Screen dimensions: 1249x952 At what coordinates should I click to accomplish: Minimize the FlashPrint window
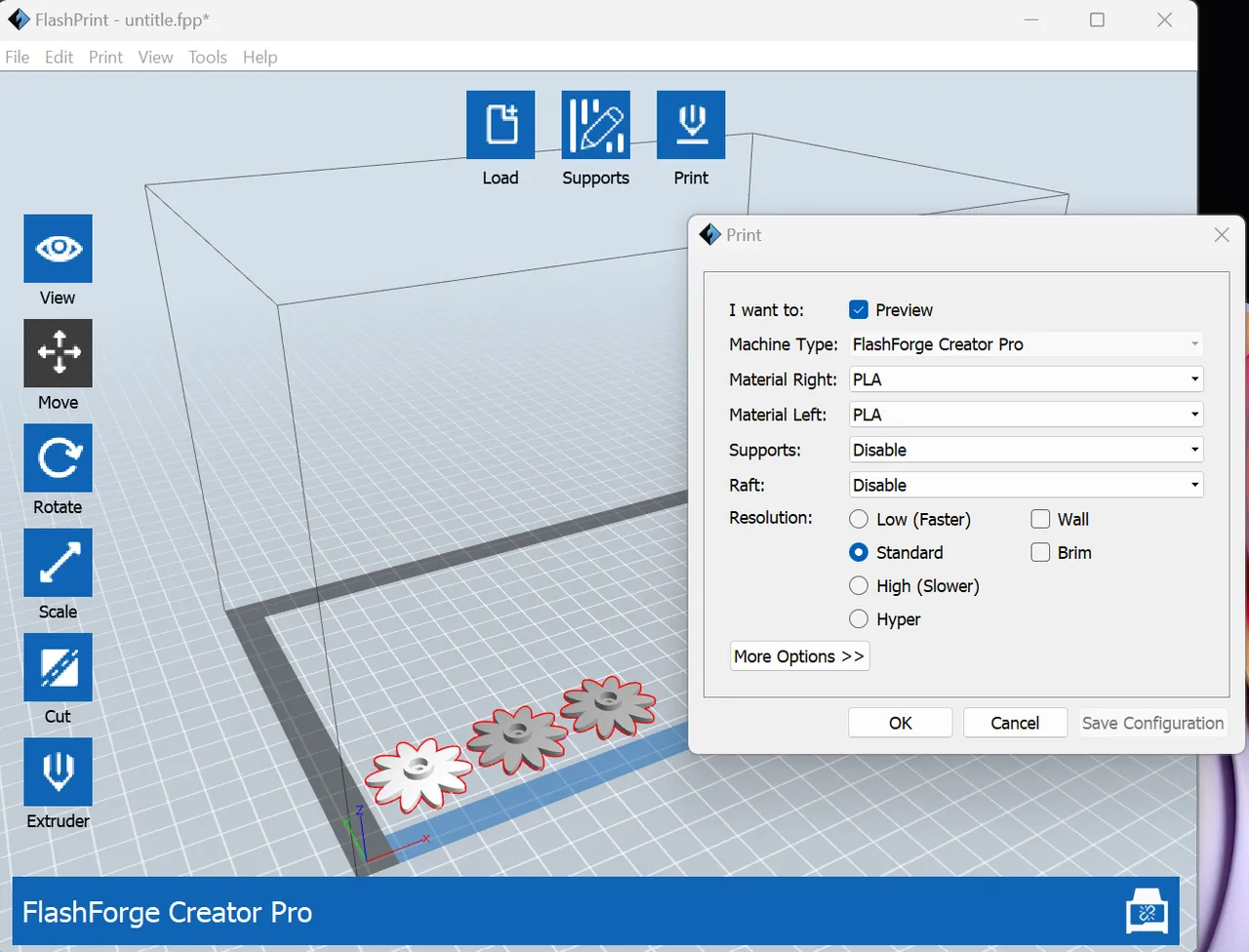coord(1031,20)
